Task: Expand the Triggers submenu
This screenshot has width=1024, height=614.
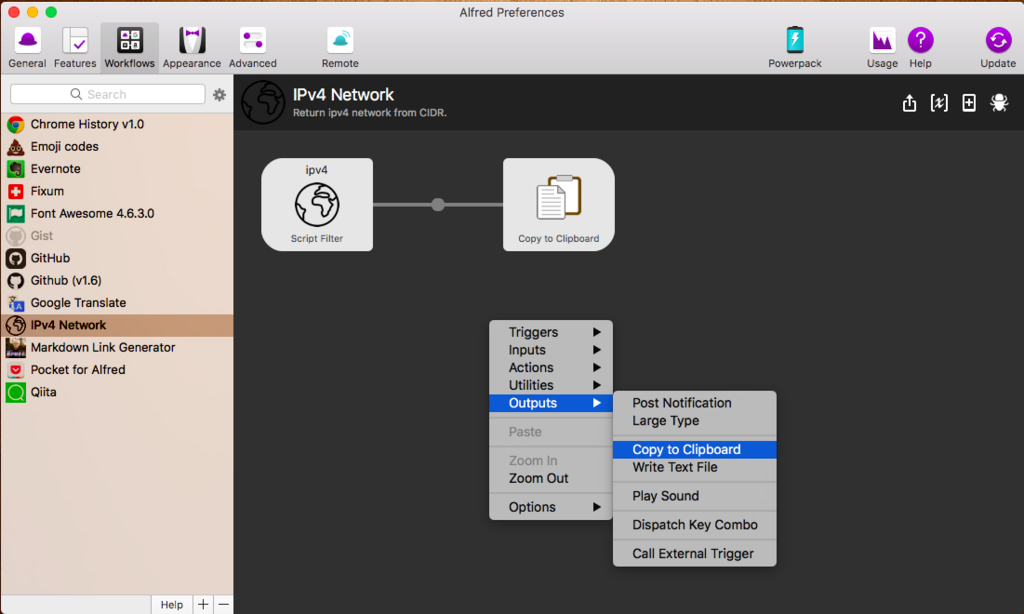Action: pyautogui.click(x=551, y=332)
